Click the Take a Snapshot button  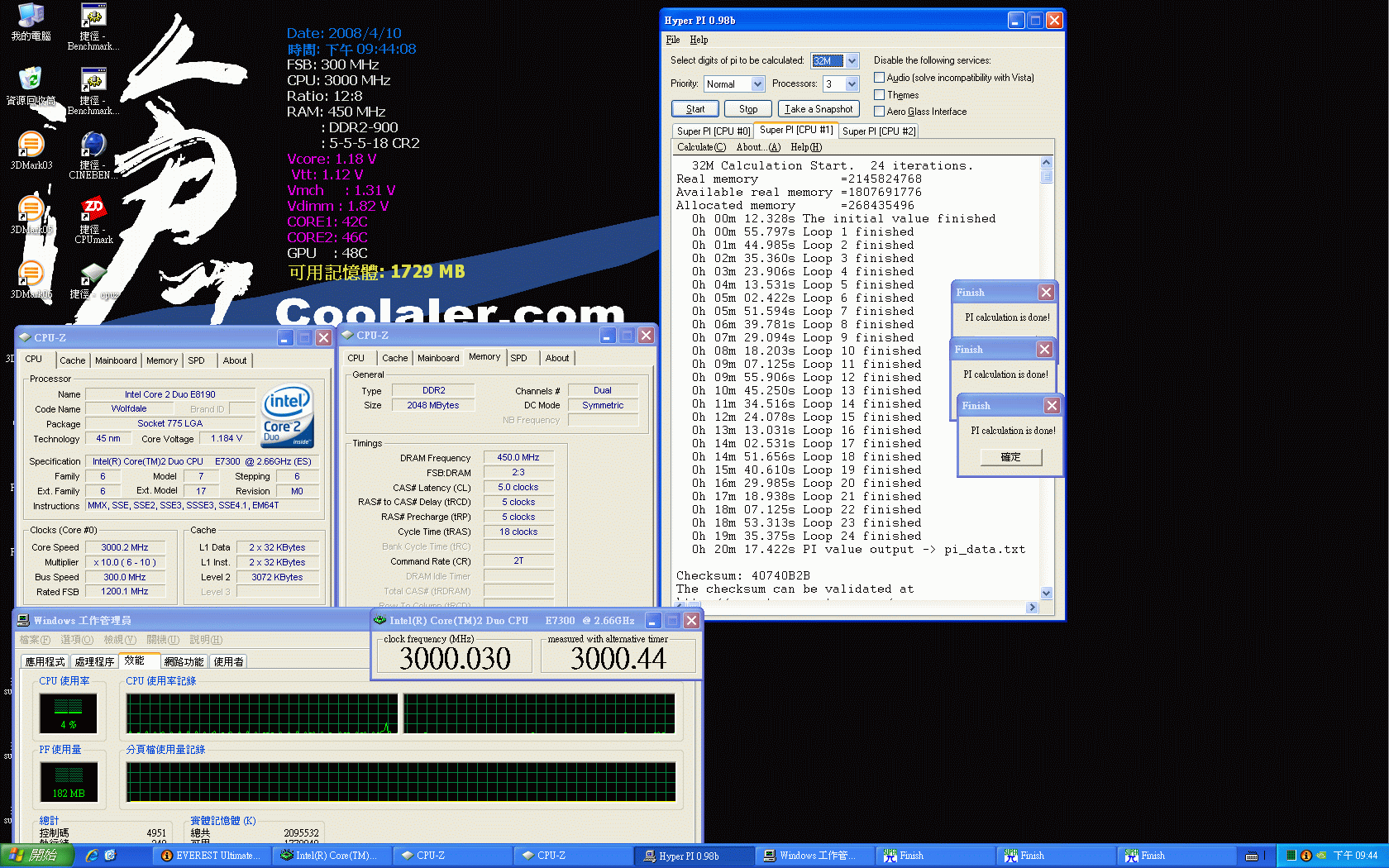click(x=818, y=109)
